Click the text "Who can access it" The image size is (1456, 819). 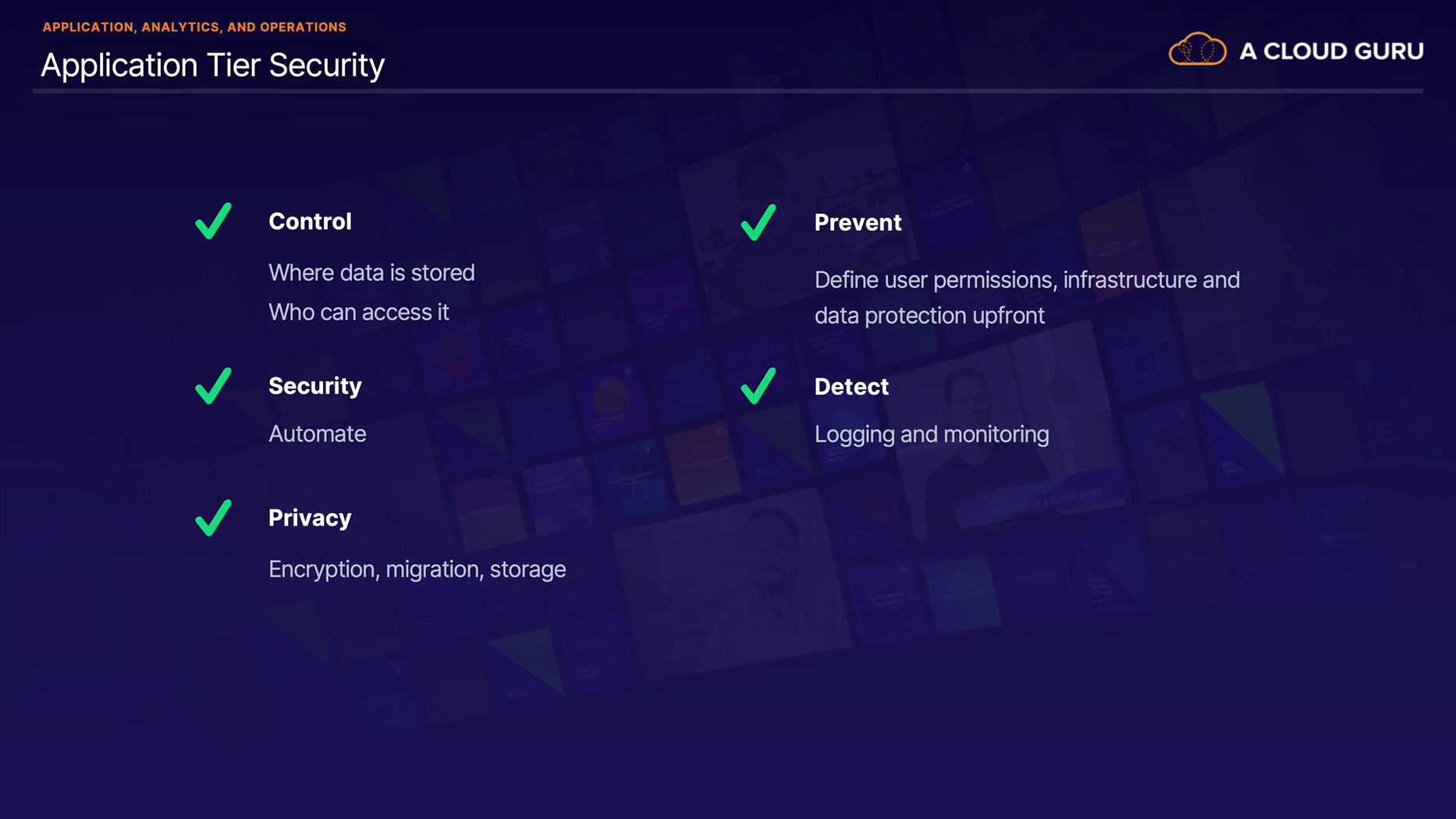(359, 312)
